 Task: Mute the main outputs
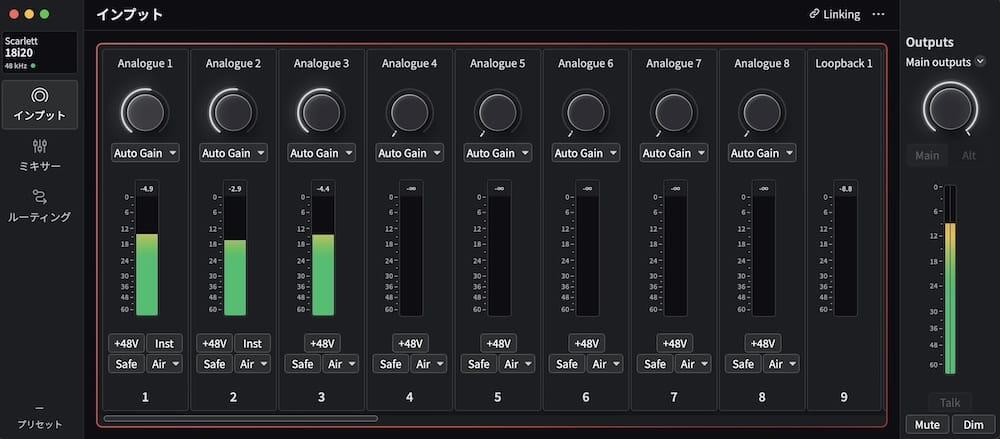(x=927, y=424)
